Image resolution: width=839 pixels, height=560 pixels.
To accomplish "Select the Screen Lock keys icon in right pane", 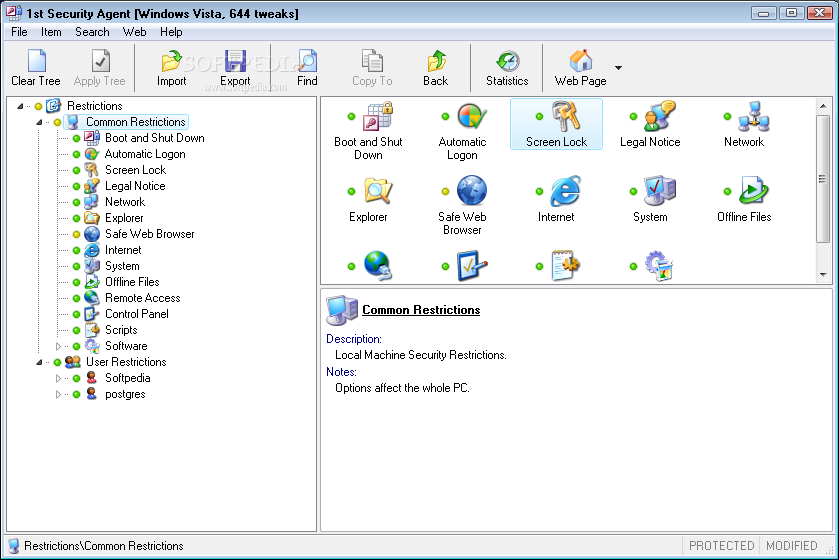I will point(566,116).
